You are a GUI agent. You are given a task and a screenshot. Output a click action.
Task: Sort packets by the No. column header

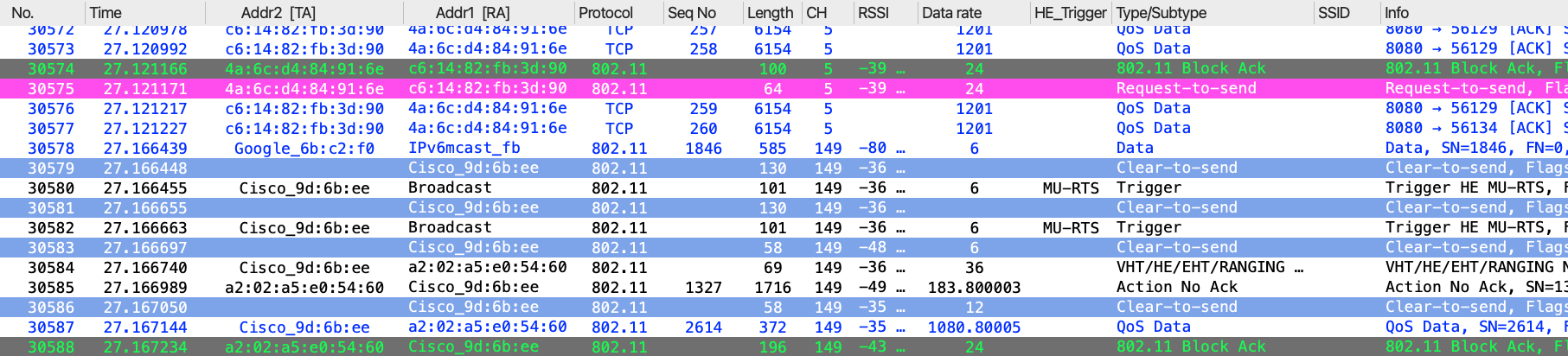click(x=23, y=13)
